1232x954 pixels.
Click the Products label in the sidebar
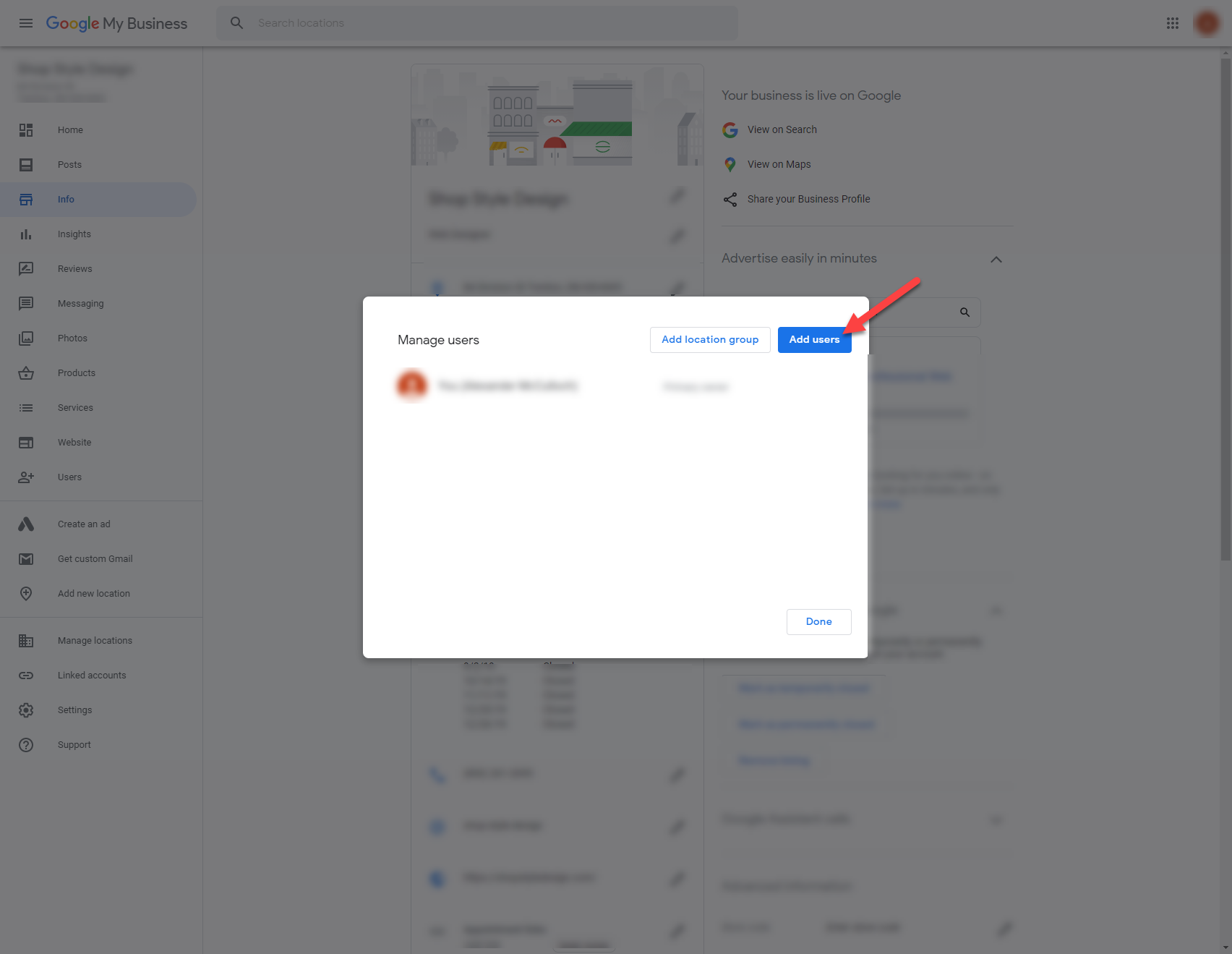(77, 373)
